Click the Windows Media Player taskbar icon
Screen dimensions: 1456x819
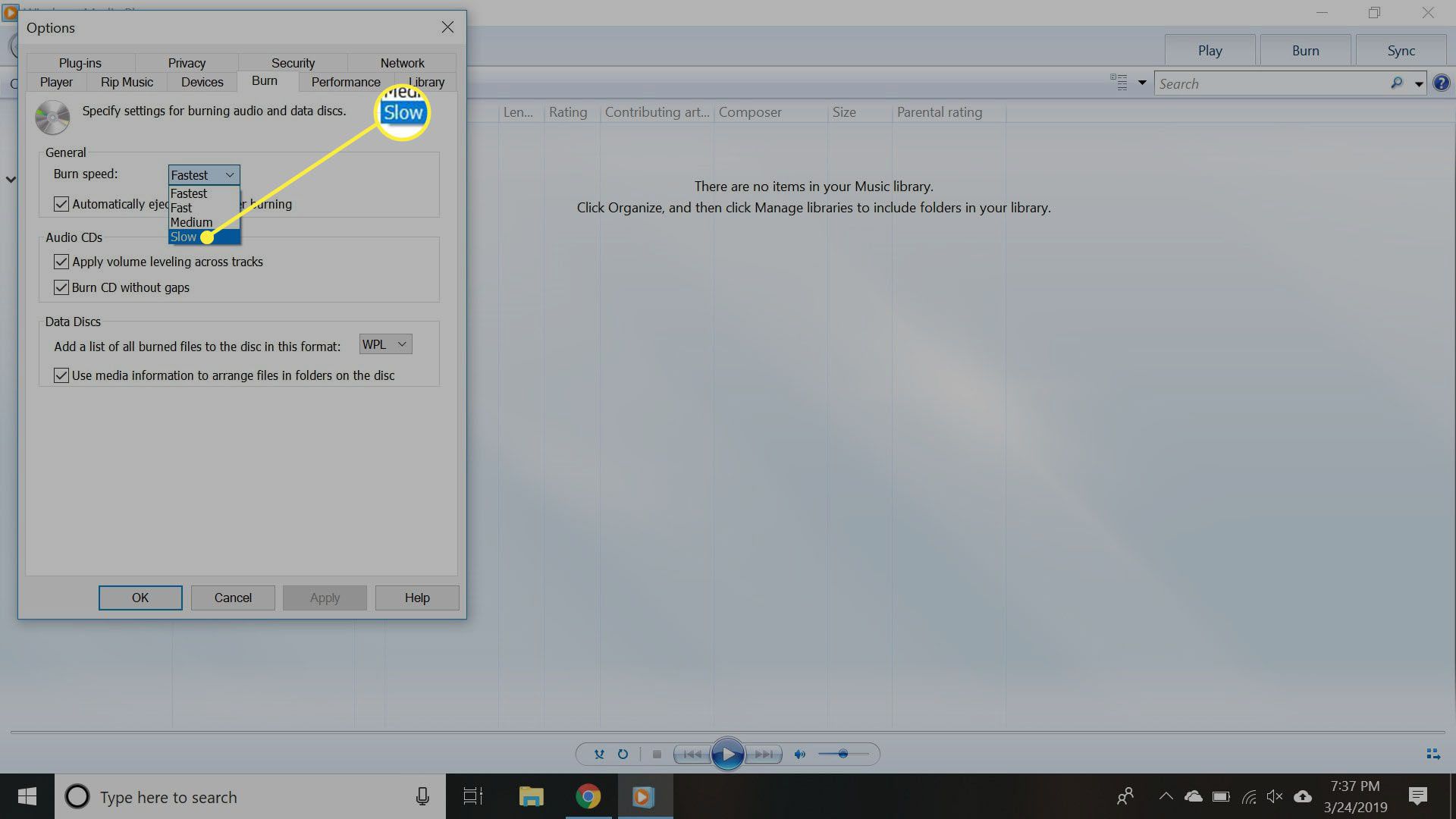[642, 796]
